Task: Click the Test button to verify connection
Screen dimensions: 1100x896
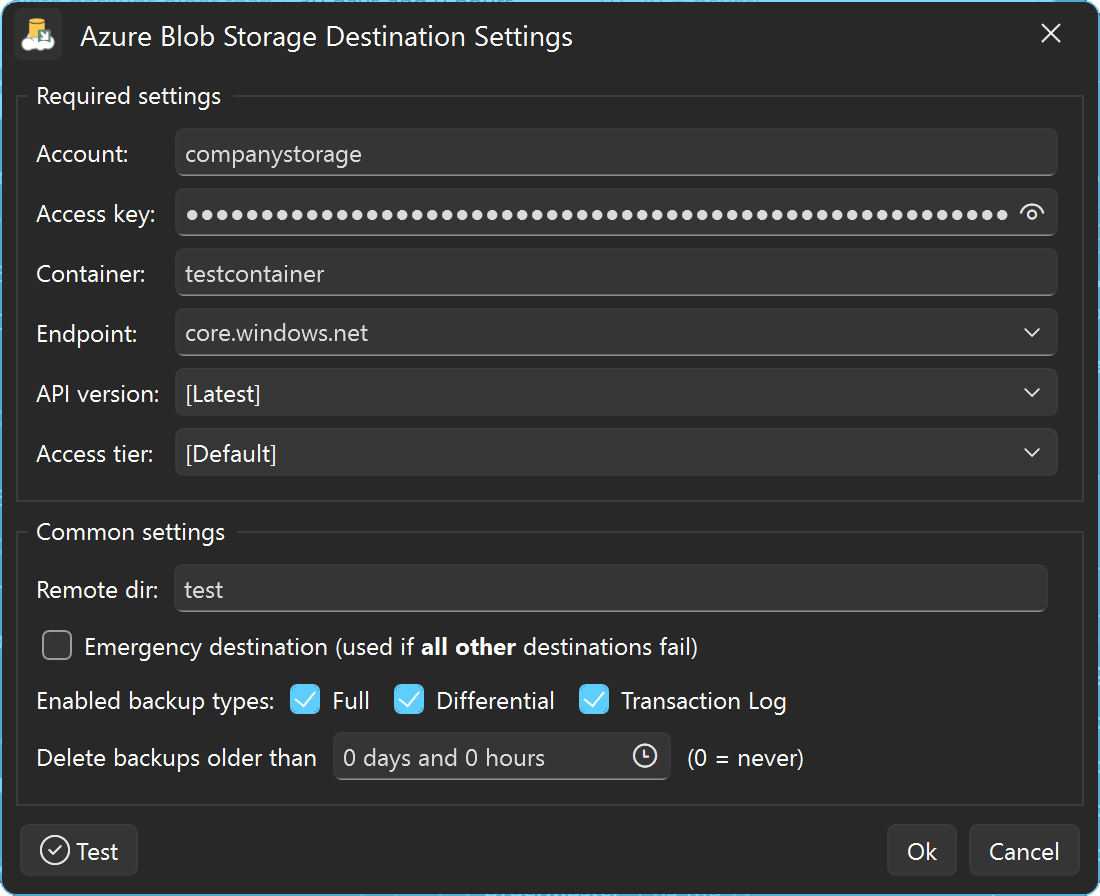Action: (x=78, y=850)
